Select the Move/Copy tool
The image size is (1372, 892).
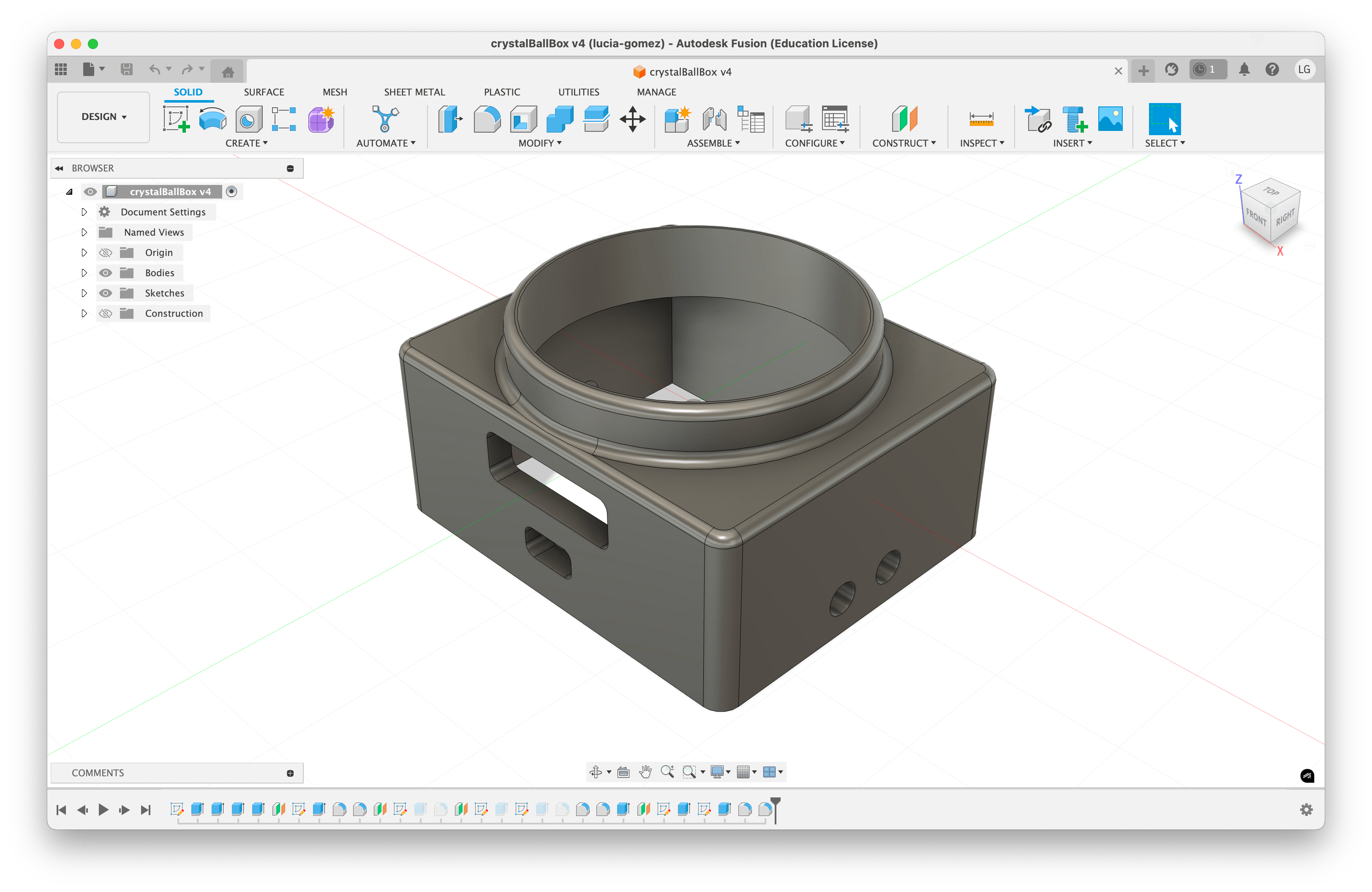pos(632,119)
